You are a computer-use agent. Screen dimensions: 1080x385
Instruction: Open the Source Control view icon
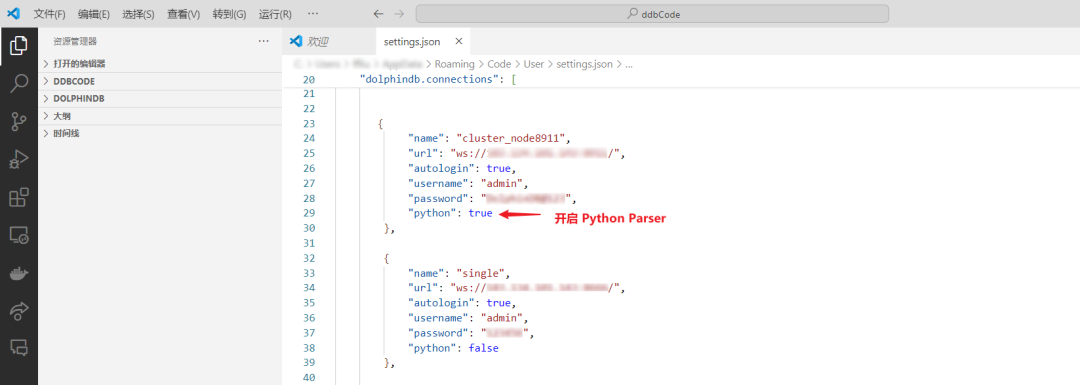19,123
